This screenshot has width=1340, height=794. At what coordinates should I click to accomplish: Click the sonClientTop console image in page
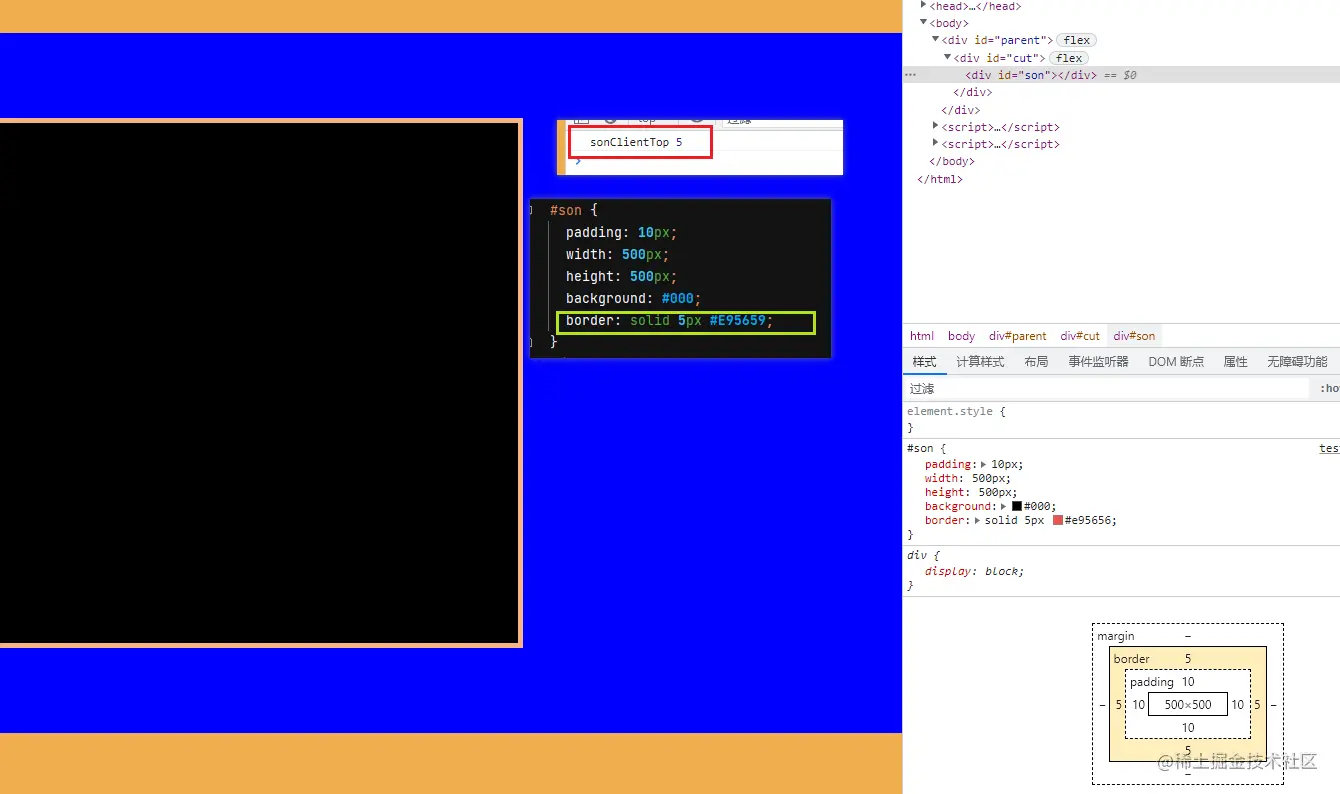pos(700,148)
